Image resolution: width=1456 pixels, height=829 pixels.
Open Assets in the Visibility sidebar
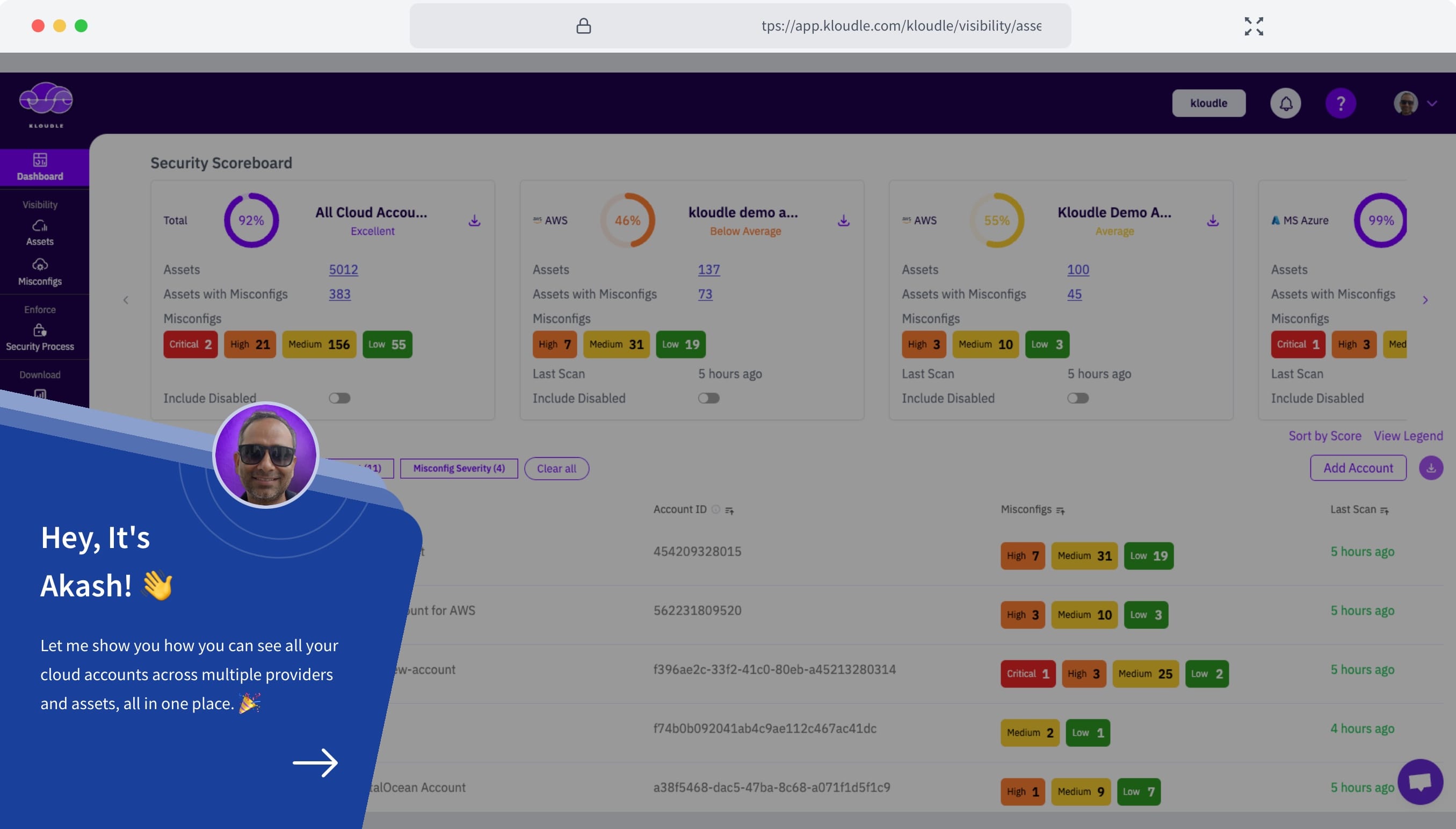pos(40,232)
